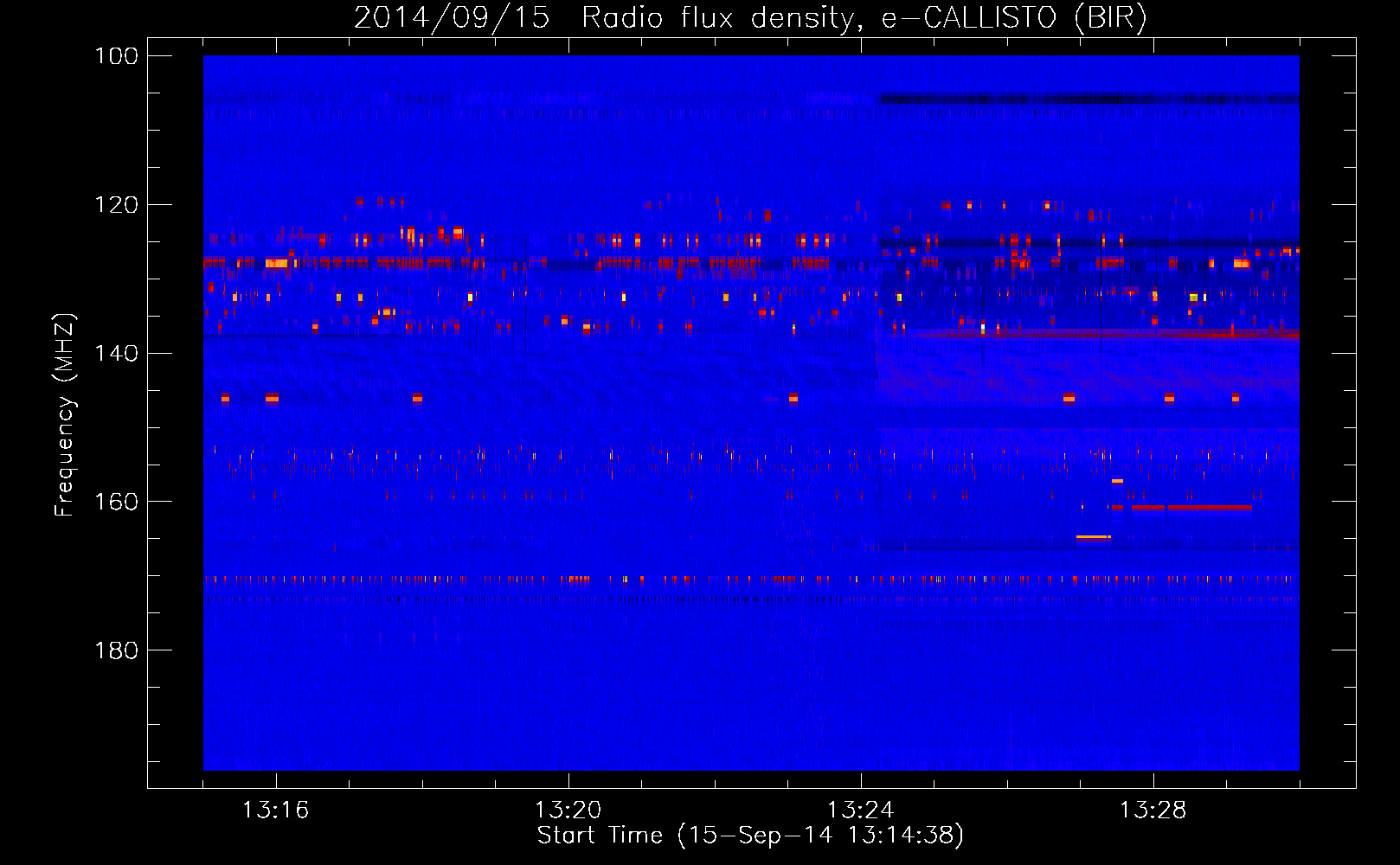Click the short orange line near 165 MHz
Viewport: 1400px width, 865px height.
[x=1094, y=537]
